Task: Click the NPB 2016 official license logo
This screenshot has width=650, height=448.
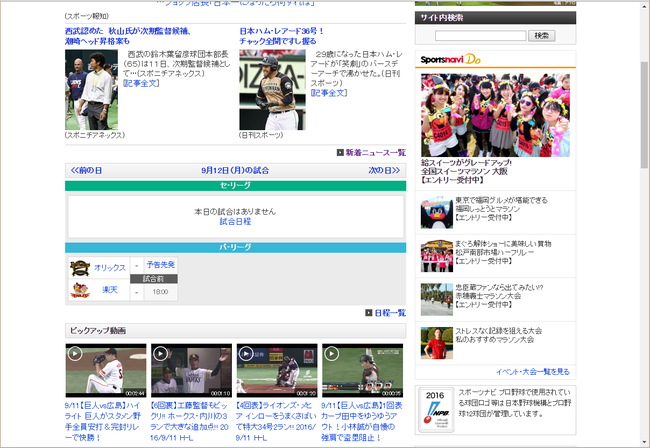Action: 436,410
